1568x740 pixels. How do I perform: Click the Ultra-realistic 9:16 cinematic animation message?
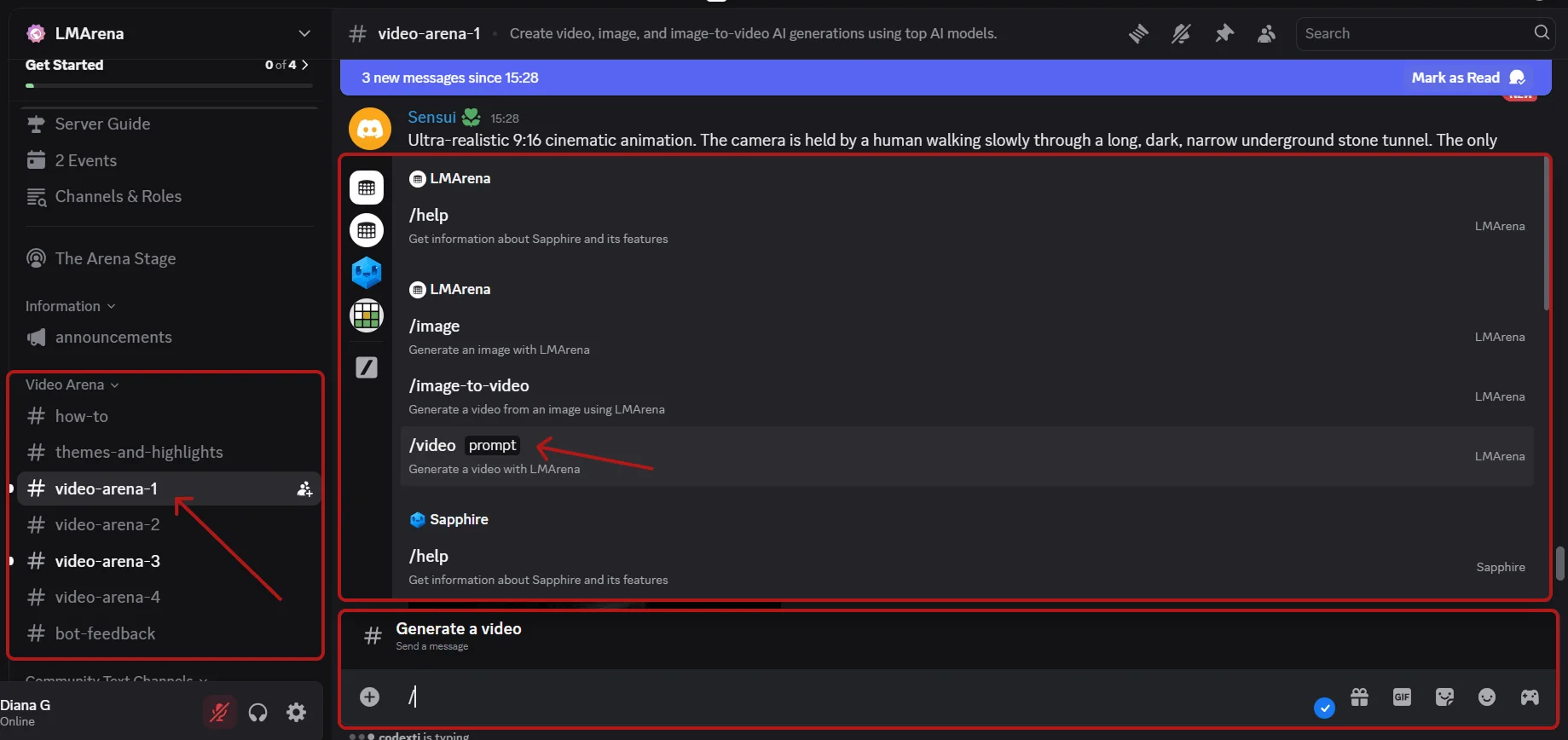pos(952,140)
